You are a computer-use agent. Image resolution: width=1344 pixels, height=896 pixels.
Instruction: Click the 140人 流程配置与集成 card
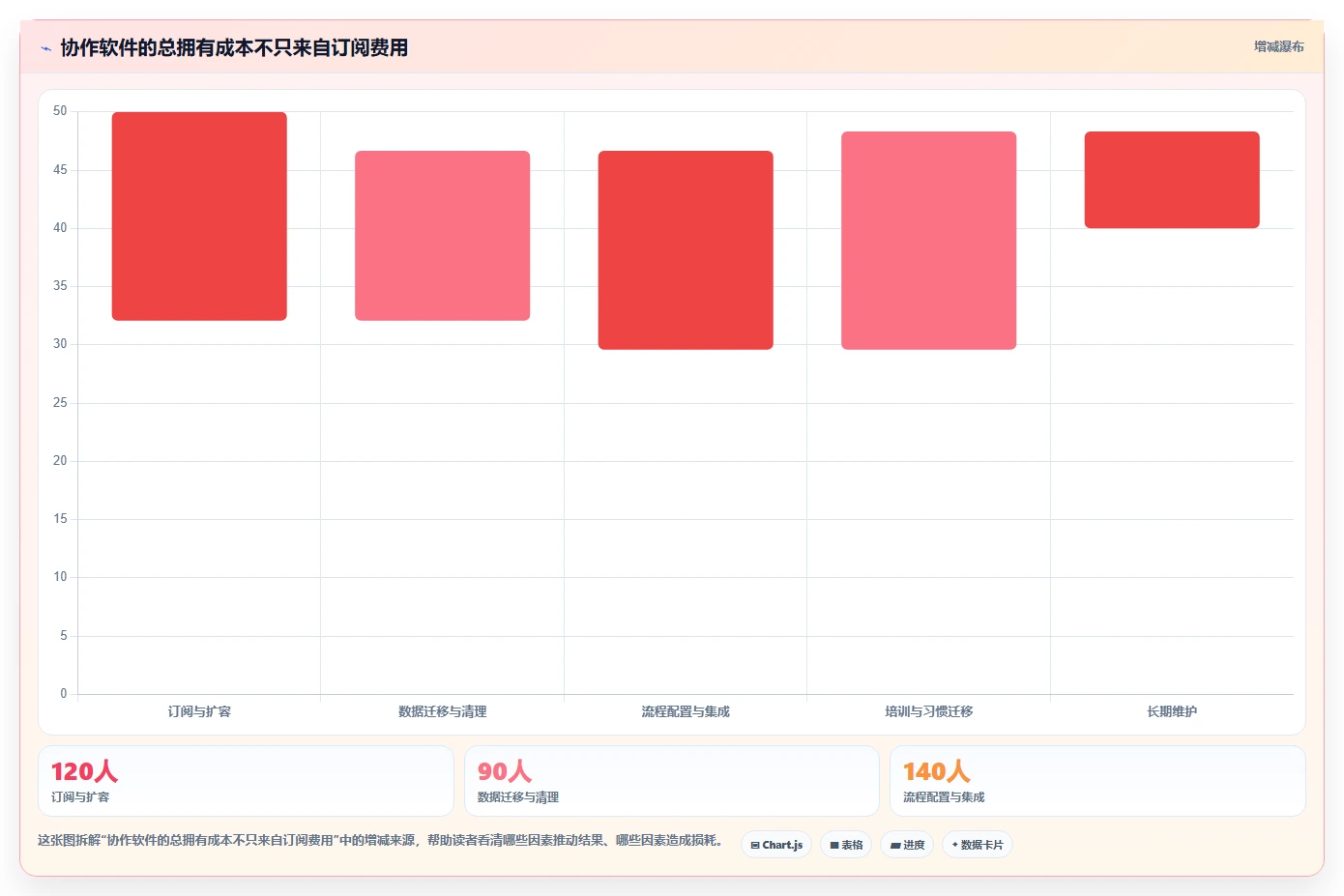pos(1097,781)
